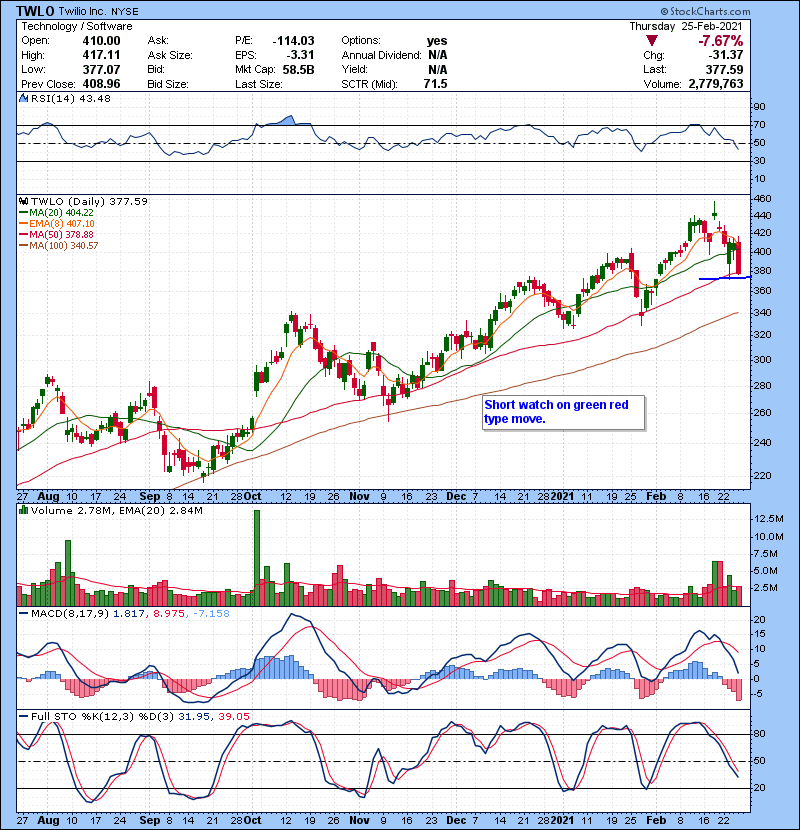Image resolution: width=800 pixels, height=830 pixels.
Task: Click the 90 label on the RSI axis
Action: click(x=759, y=106)
